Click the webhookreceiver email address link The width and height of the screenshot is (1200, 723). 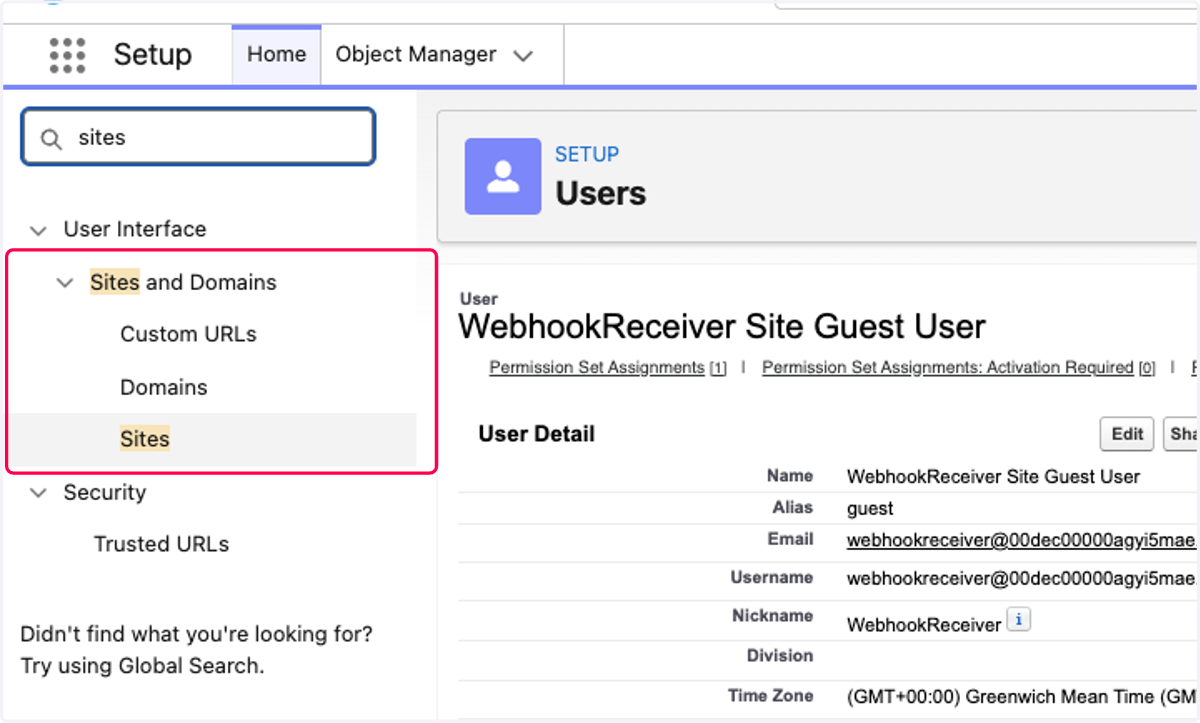[x=1021, y=540]
